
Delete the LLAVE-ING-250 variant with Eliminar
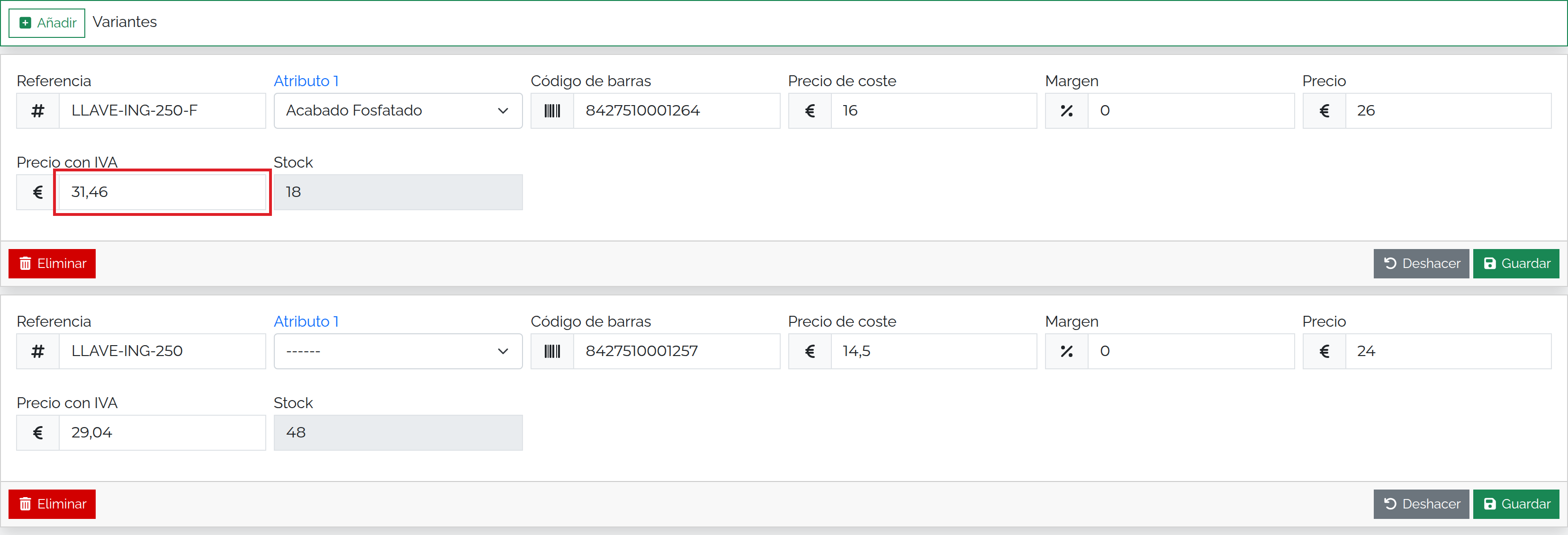53,504
